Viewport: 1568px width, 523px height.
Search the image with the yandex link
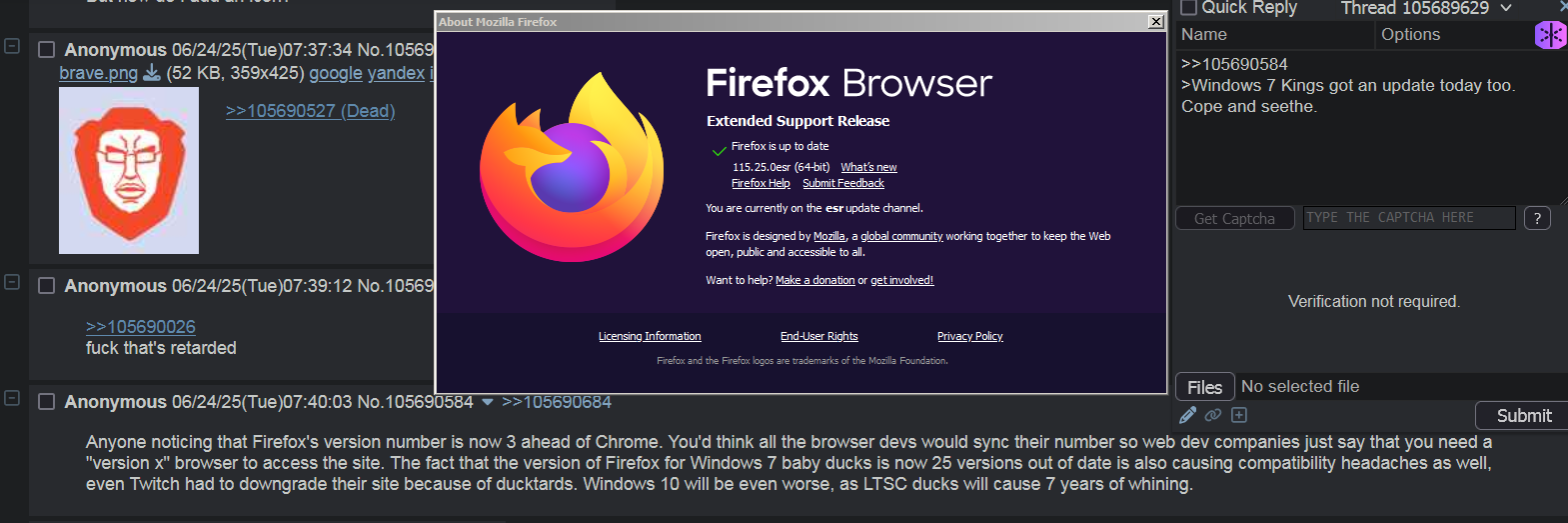click(x=396, y=73)
